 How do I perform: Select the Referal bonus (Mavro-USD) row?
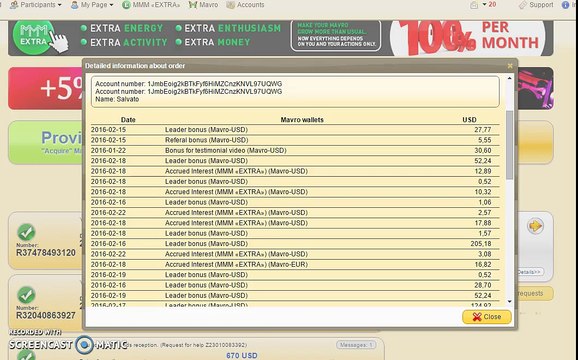295,140
